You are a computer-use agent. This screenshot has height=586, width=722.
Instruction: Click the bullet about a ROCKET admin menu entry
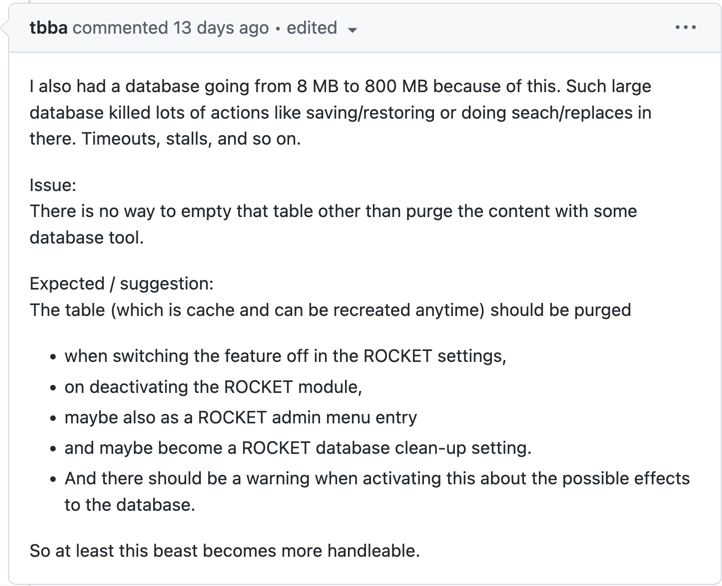pos(240,417)
